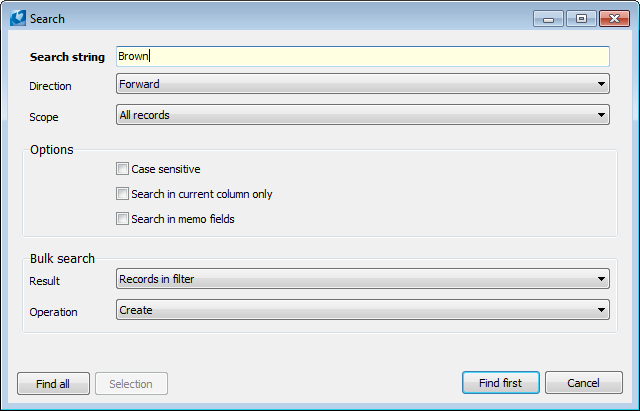Expand the Scope dropdown arrow

(x=601, y=115)
